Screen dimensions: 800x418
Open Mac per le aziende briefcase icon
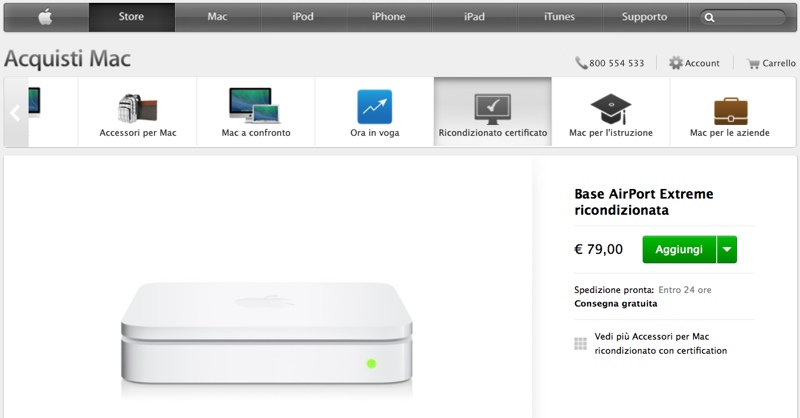(730, 111)
